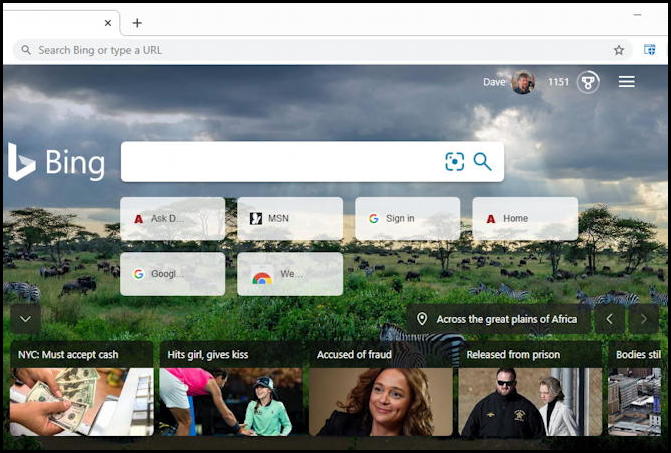Open the browser extension icon beside the star

pos(650,50)
